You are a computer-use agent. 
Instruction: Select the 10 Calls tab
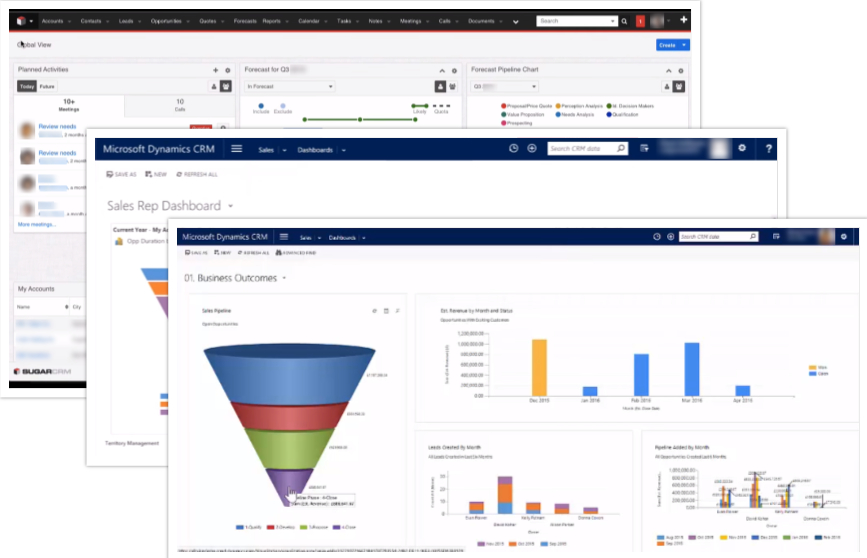click(180, 105)
